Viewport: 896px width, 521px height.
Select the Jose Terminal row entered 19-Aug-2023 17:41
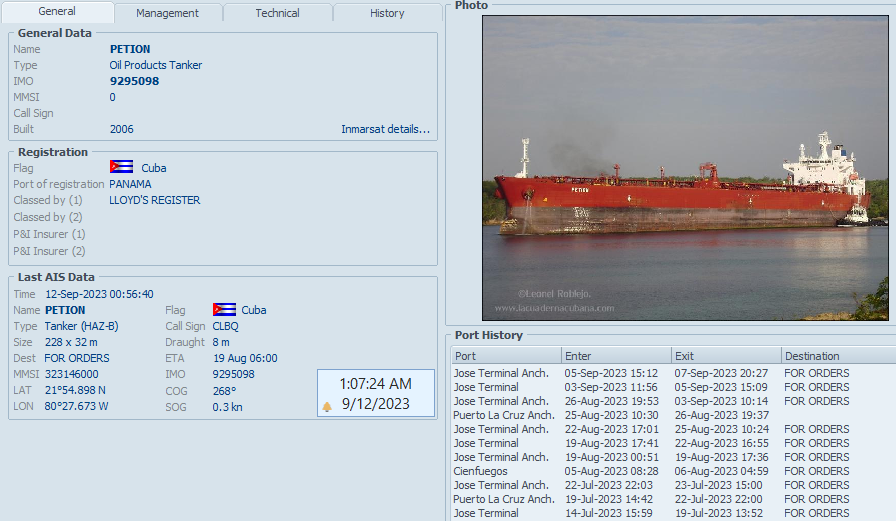pos(673,443)
